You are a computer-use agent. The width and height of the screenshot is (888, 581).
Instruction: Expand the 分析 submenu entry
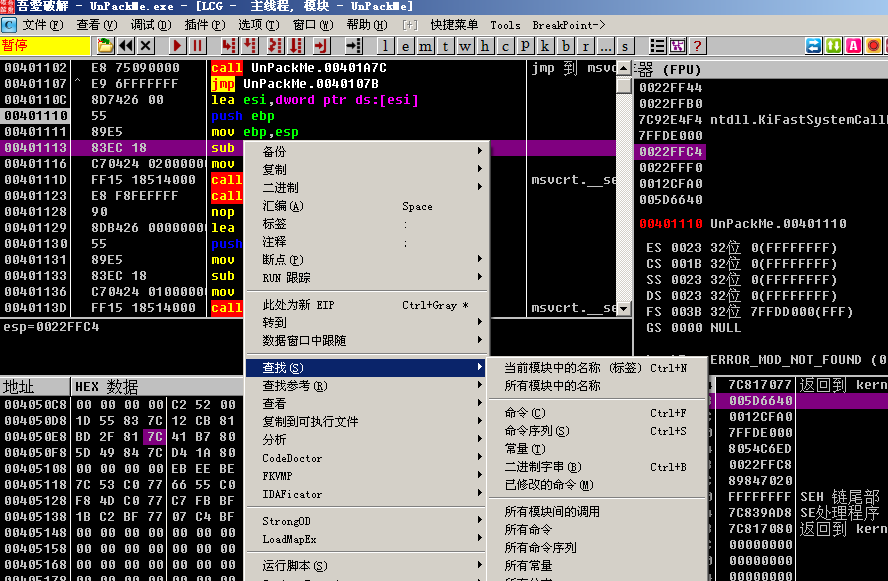point(365,440)
